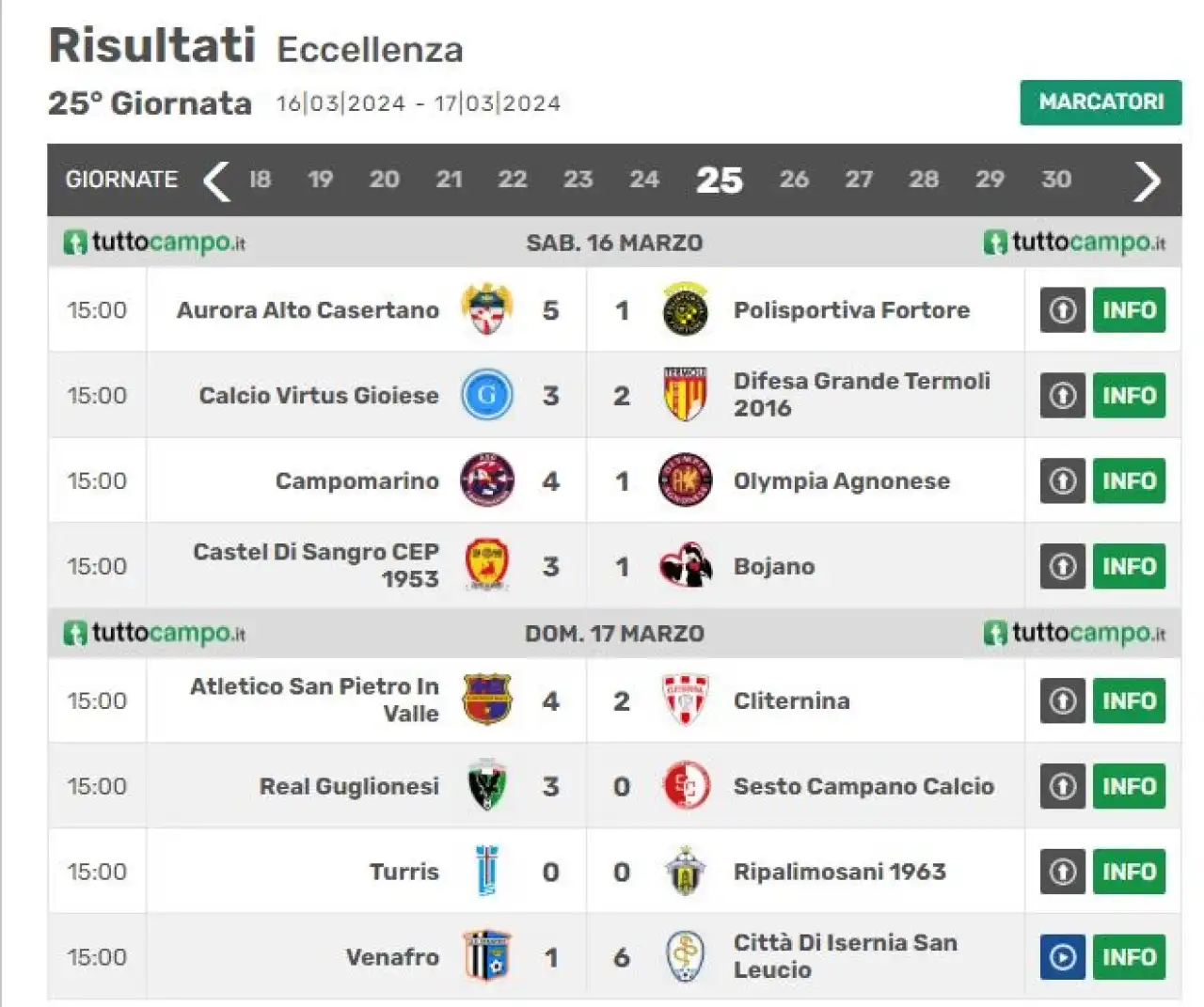Go to previous giornate with left chevron
The height and width of the screenshot is (1007, 1204).
[x=216, y=181]
